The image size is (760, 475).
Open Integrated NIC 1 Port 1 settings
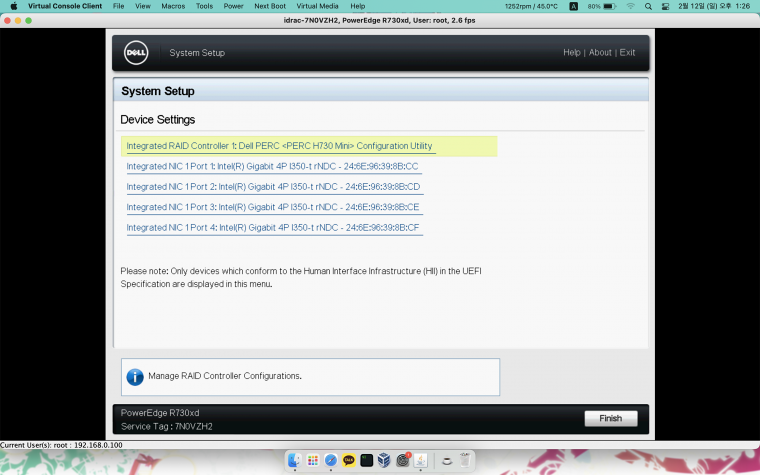point(272,166)
